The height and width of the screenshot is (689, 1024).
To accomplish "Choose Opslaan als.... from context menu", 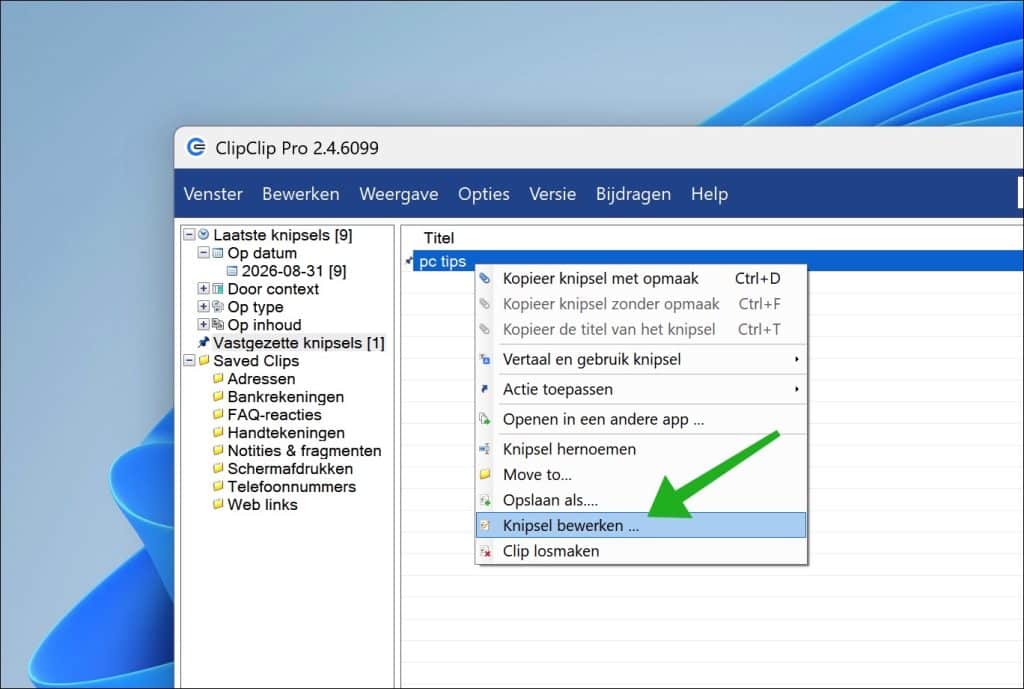I will (x=641, y=500).
